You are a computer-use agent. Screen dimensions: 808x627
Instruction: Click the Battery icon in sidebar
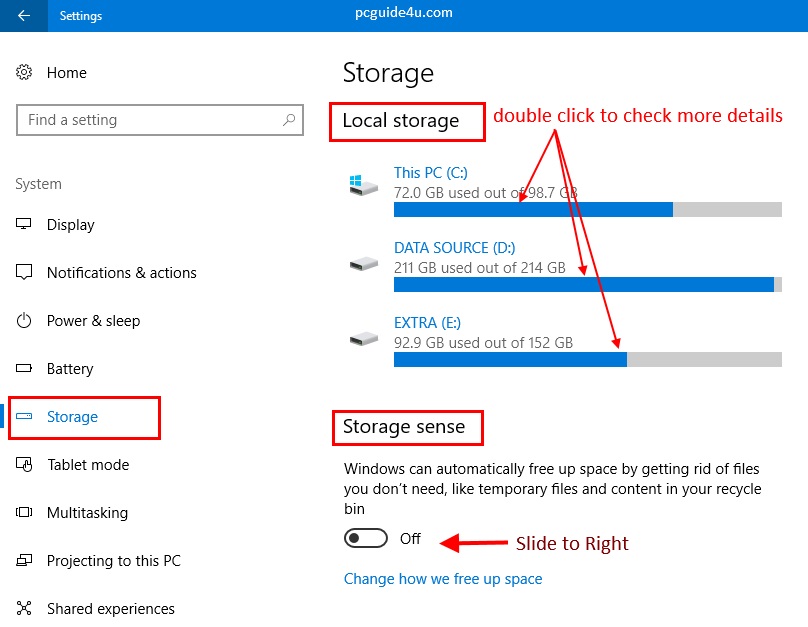point(25,369)
